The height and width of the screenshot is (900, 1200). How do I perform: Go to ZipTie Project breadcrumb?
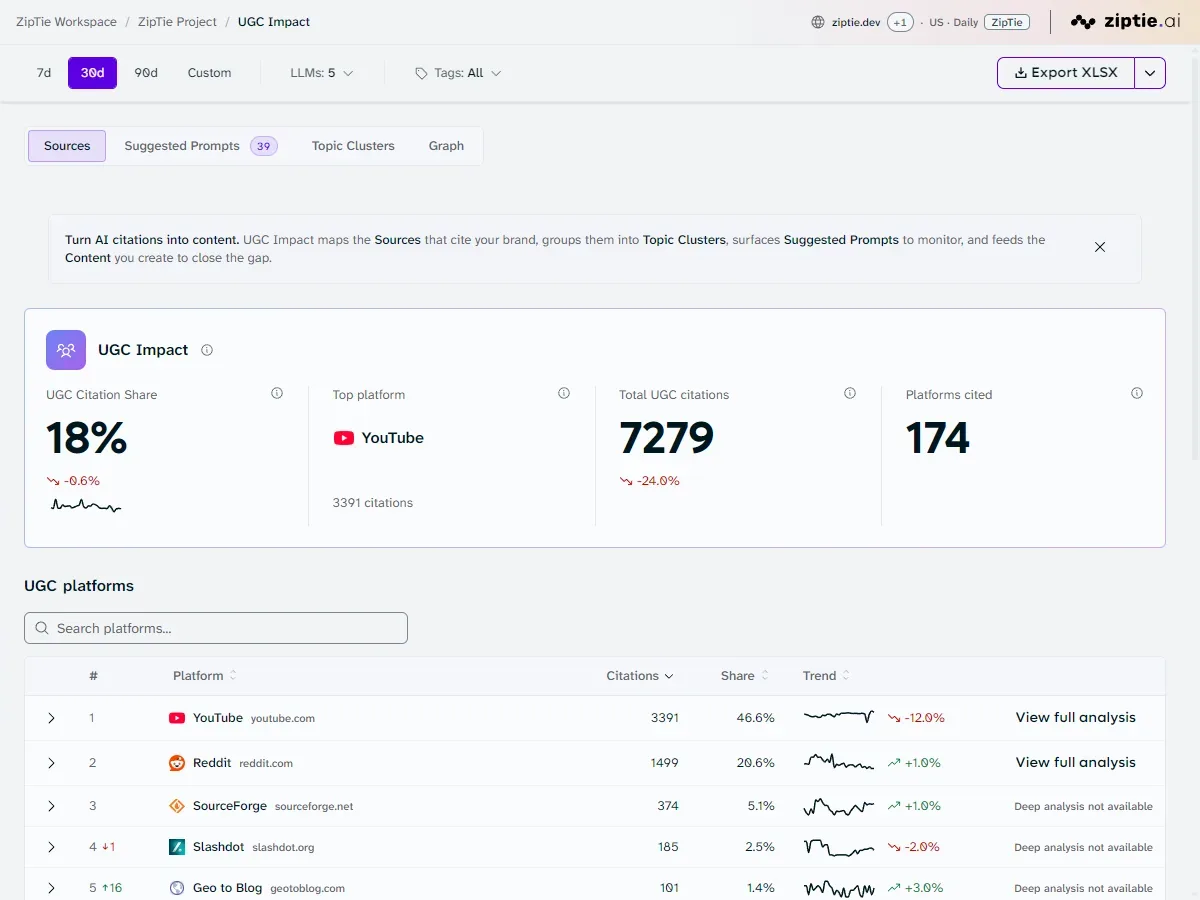177,22
